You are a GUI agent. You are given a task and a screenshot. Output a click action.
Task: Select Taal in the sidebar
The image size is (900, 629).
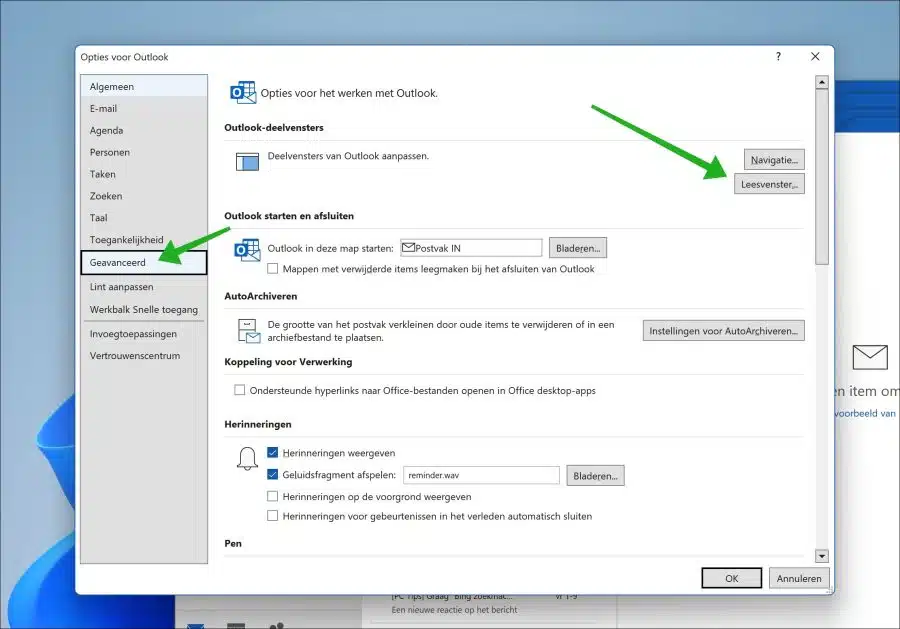click(144, 218)
